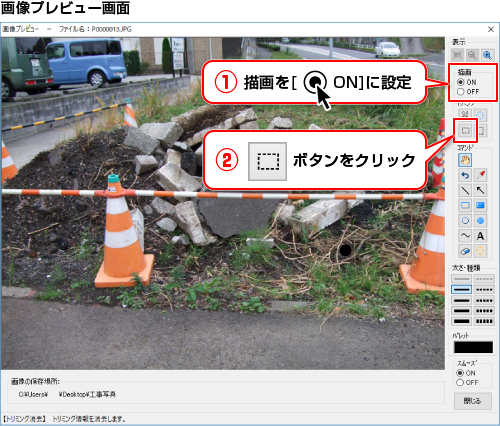Viewport: 500px width, 426px height.
Task: Click the scissors trimming icon
Action: (x=465, y=114)
